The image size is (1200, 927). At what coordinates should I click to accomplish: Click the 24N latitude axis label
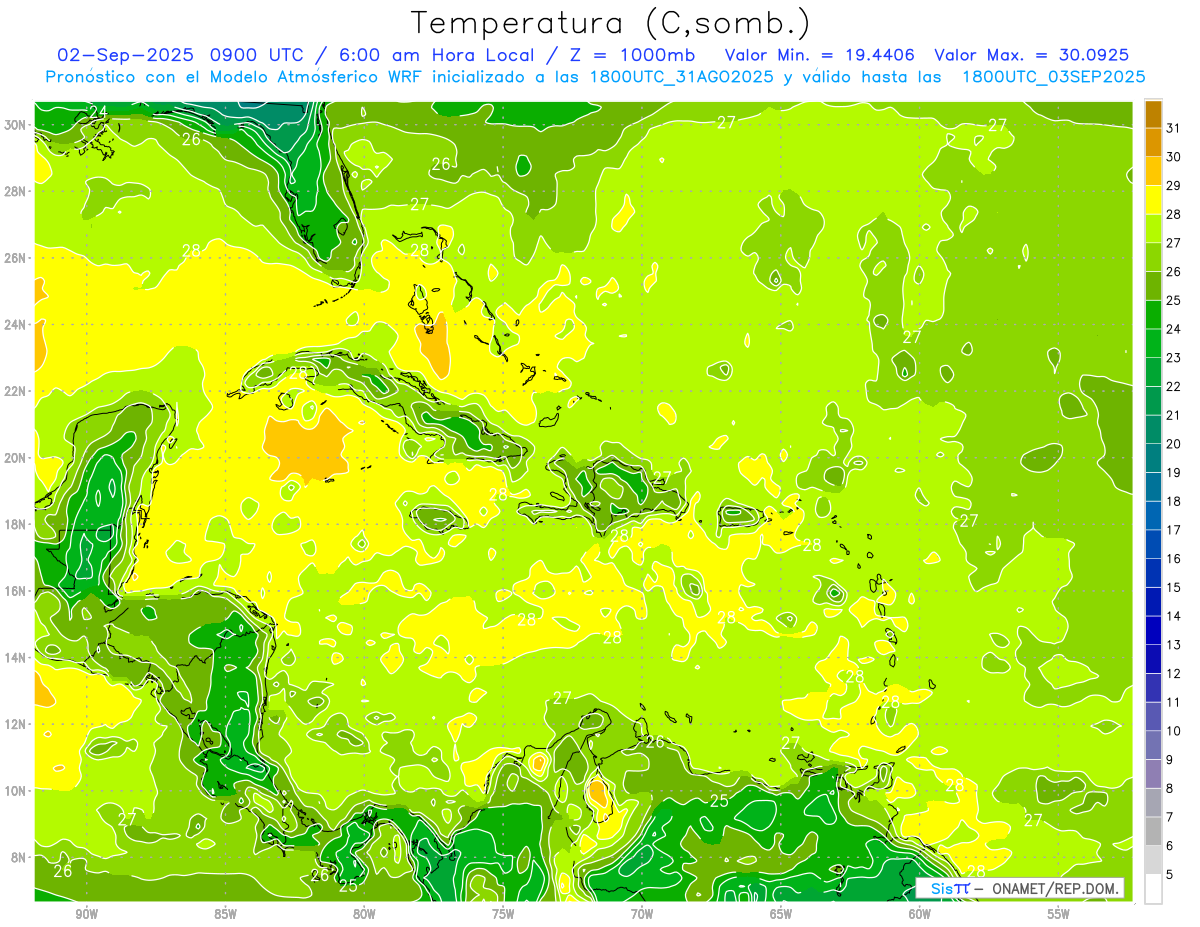[16, 325]
